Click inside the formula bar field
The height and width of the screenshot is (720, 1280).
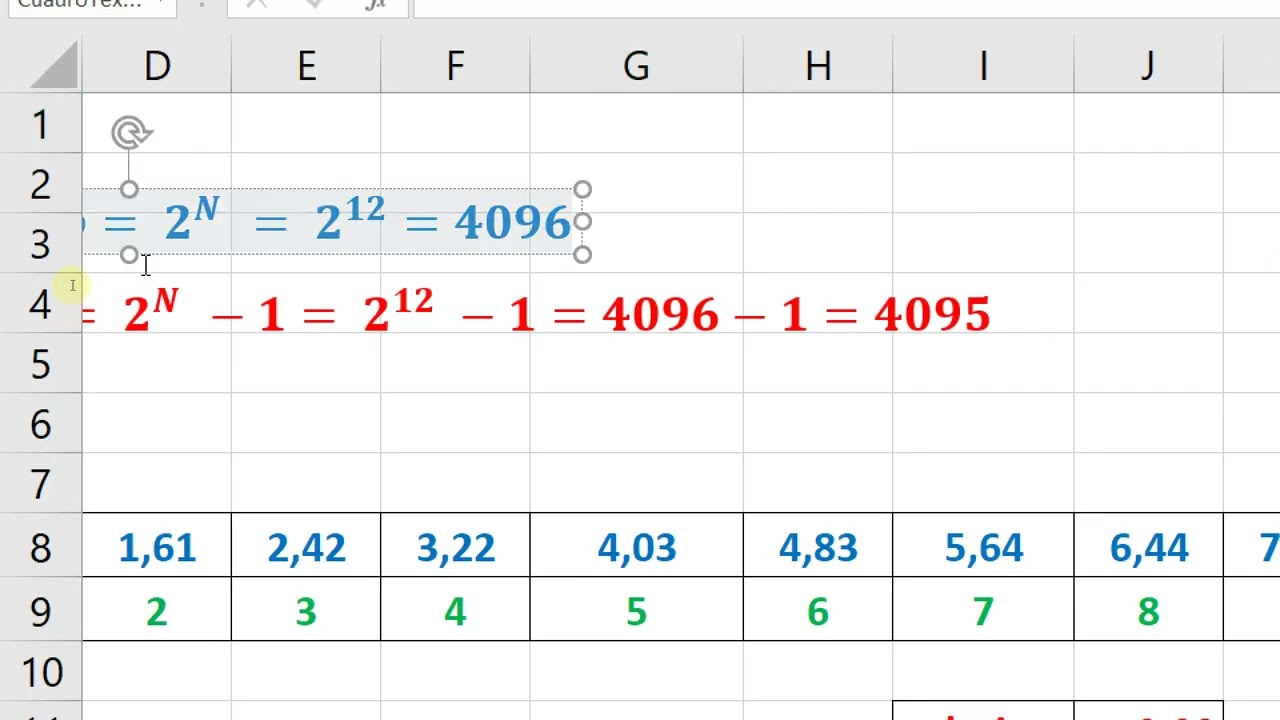846,6
